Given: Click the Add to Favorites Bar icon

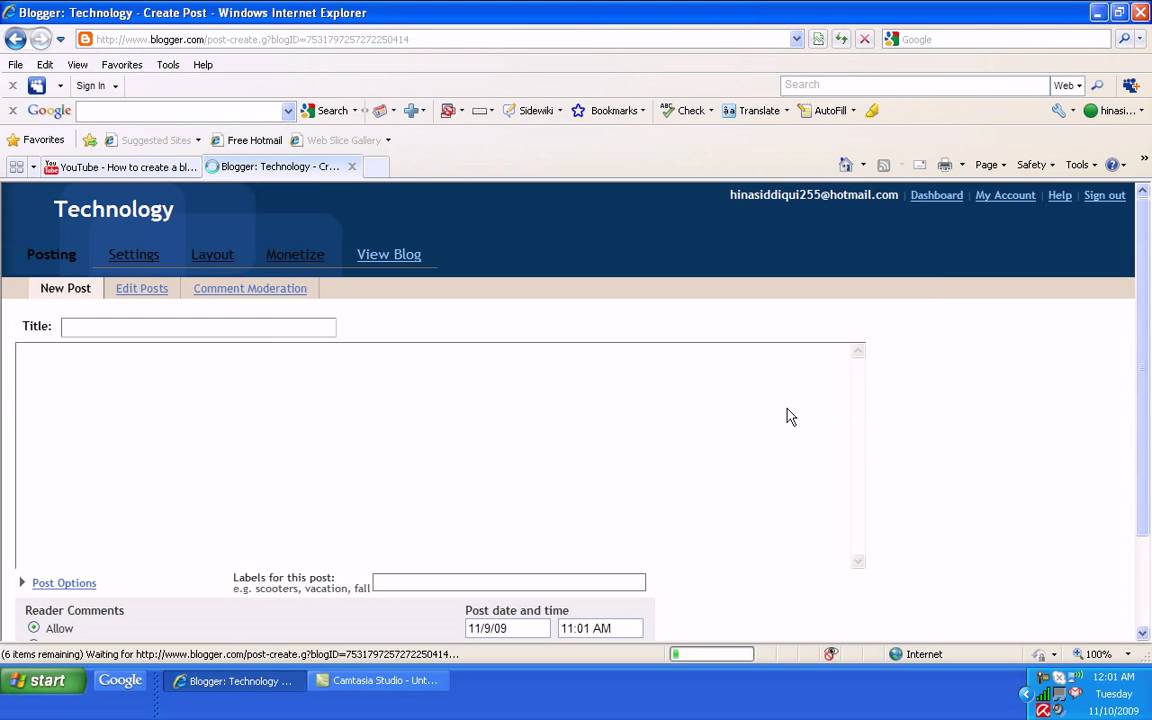Looking at the screenshot, I should (x=90, y=140).
